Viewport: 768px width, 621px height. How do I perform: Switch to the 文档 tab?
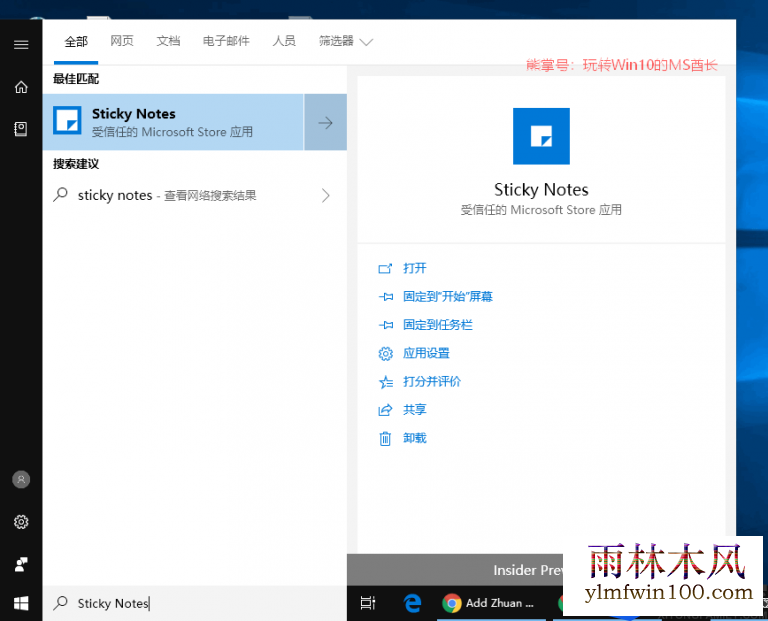(x=168, y=41)
